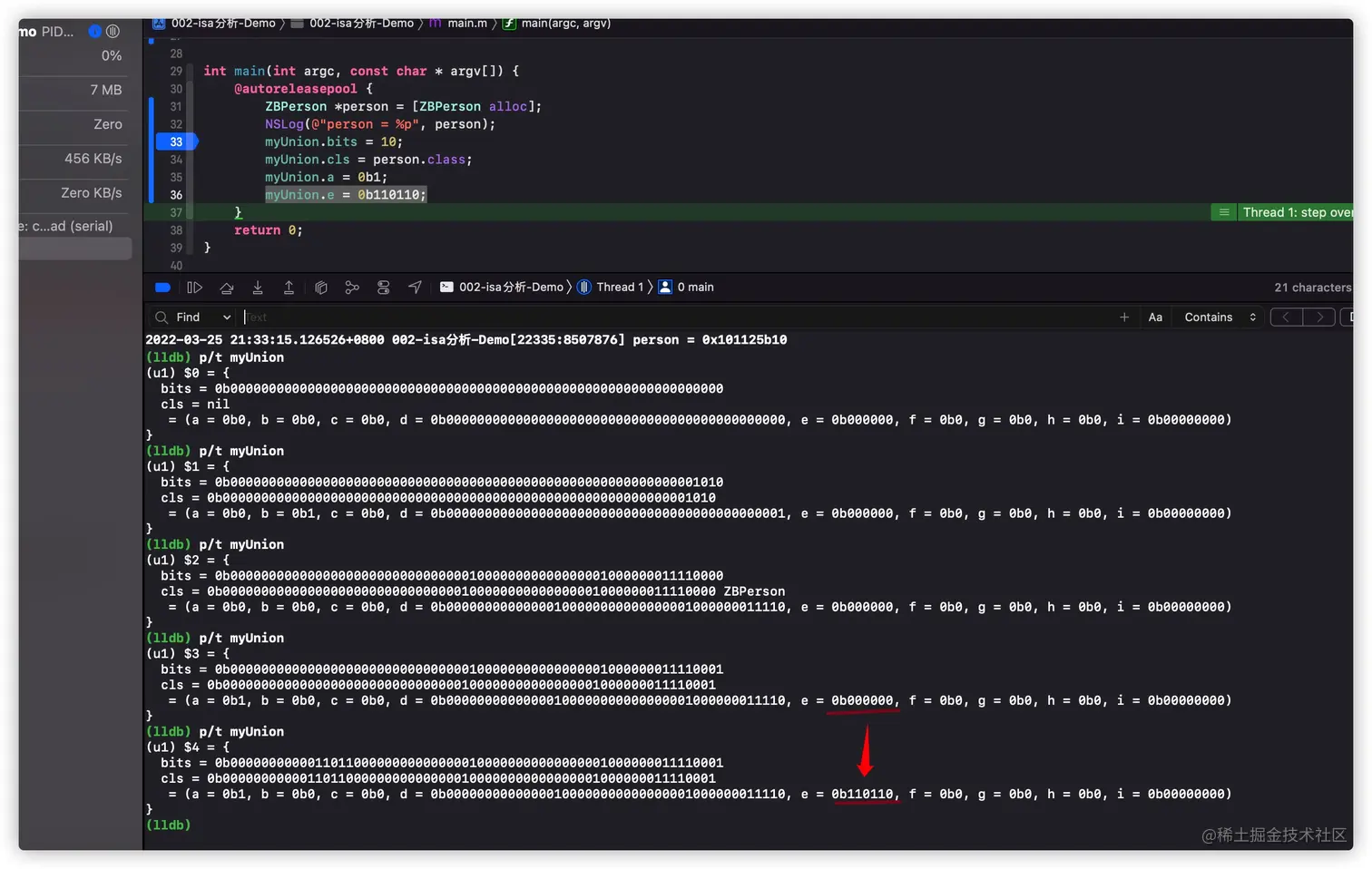This screenshot has height=869, width=1372.
Task: Click the (u1) $2 console output line
Action: point(188,560)
